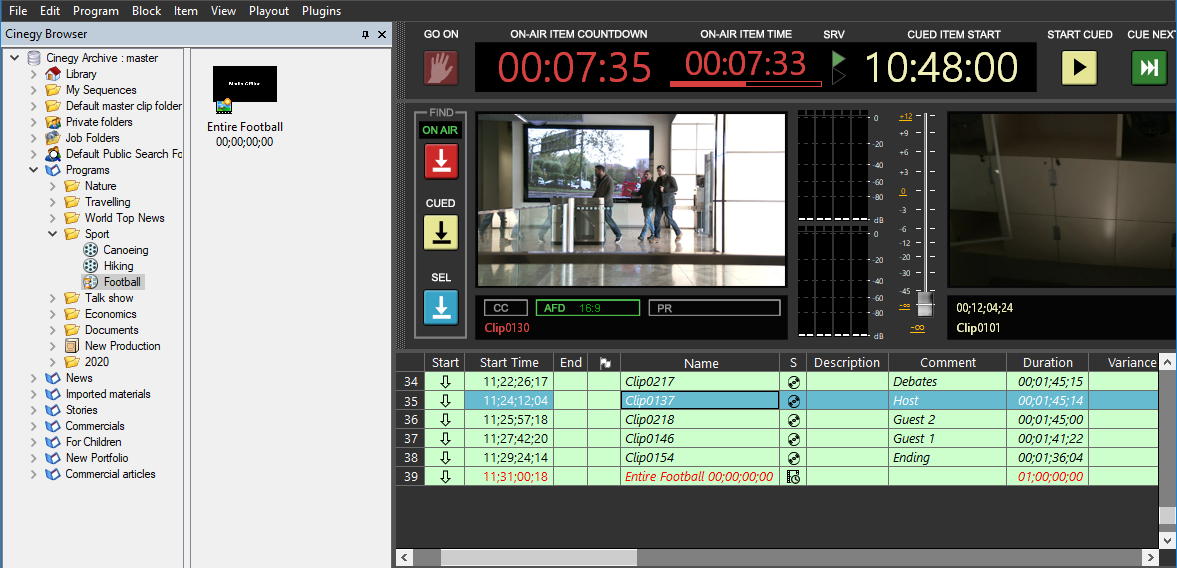The height and width of the screenshot is (568, 1177).
Task: Open the Playout menu
Action: 269,11
